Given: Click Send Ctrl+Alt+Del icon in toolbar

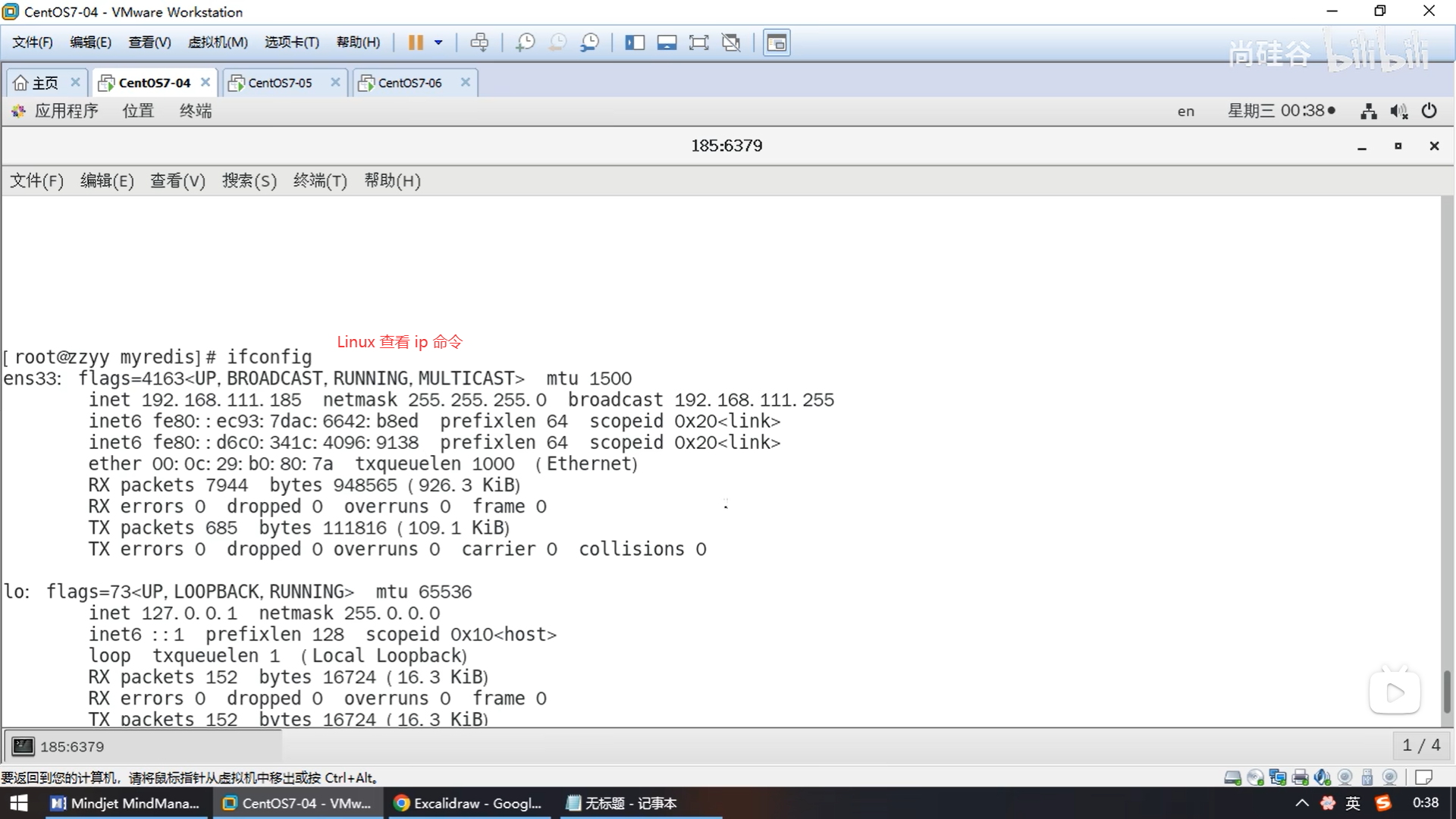Looking at the screenshot, I should tap(479, 42).
